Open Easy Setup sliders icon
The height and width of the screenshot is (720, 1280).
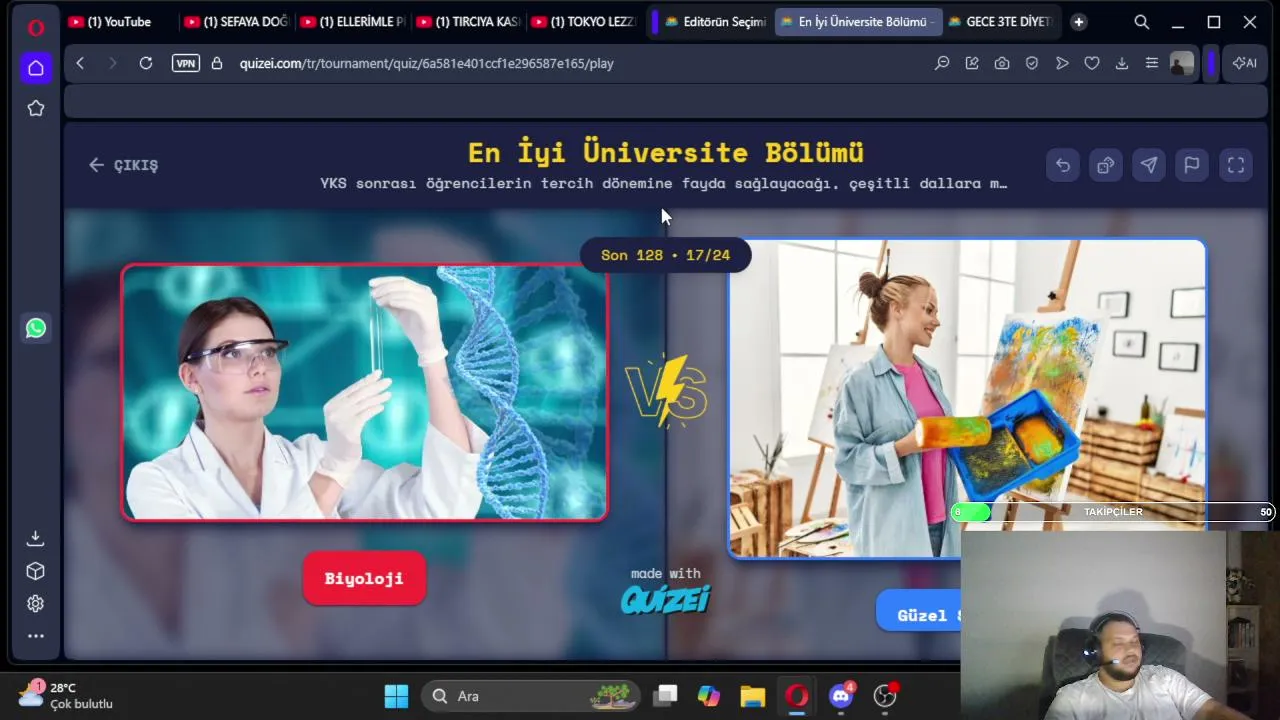(1152, 63)
